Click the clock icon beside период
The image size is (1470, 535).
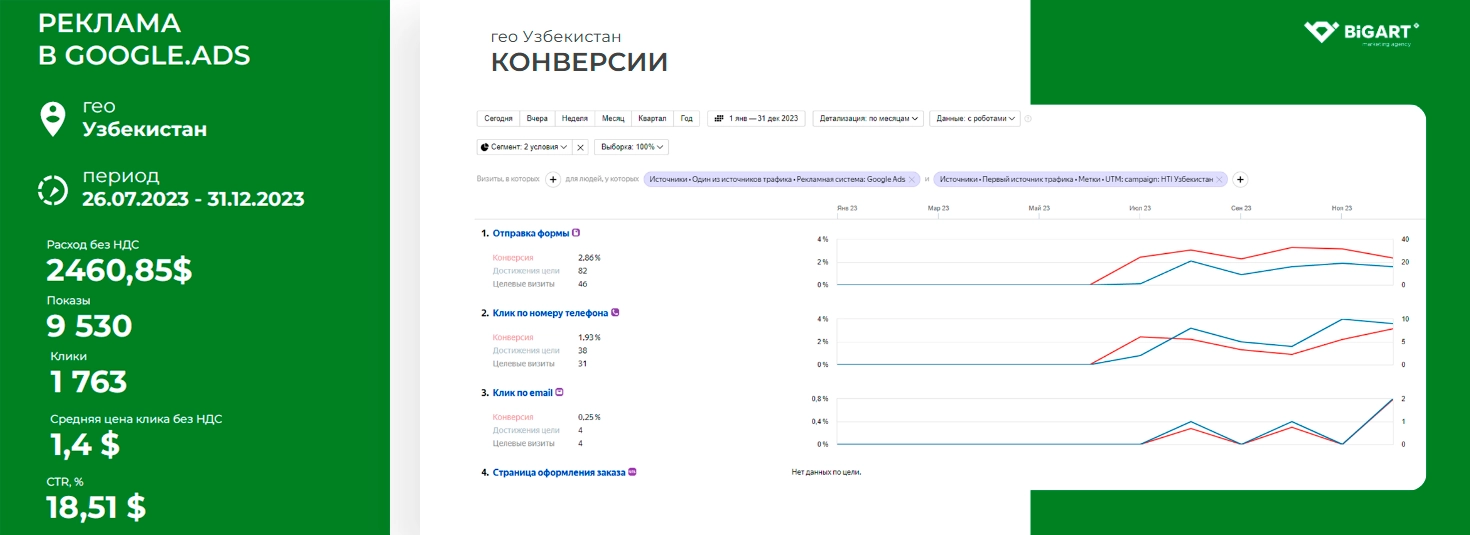pos(51,190)
